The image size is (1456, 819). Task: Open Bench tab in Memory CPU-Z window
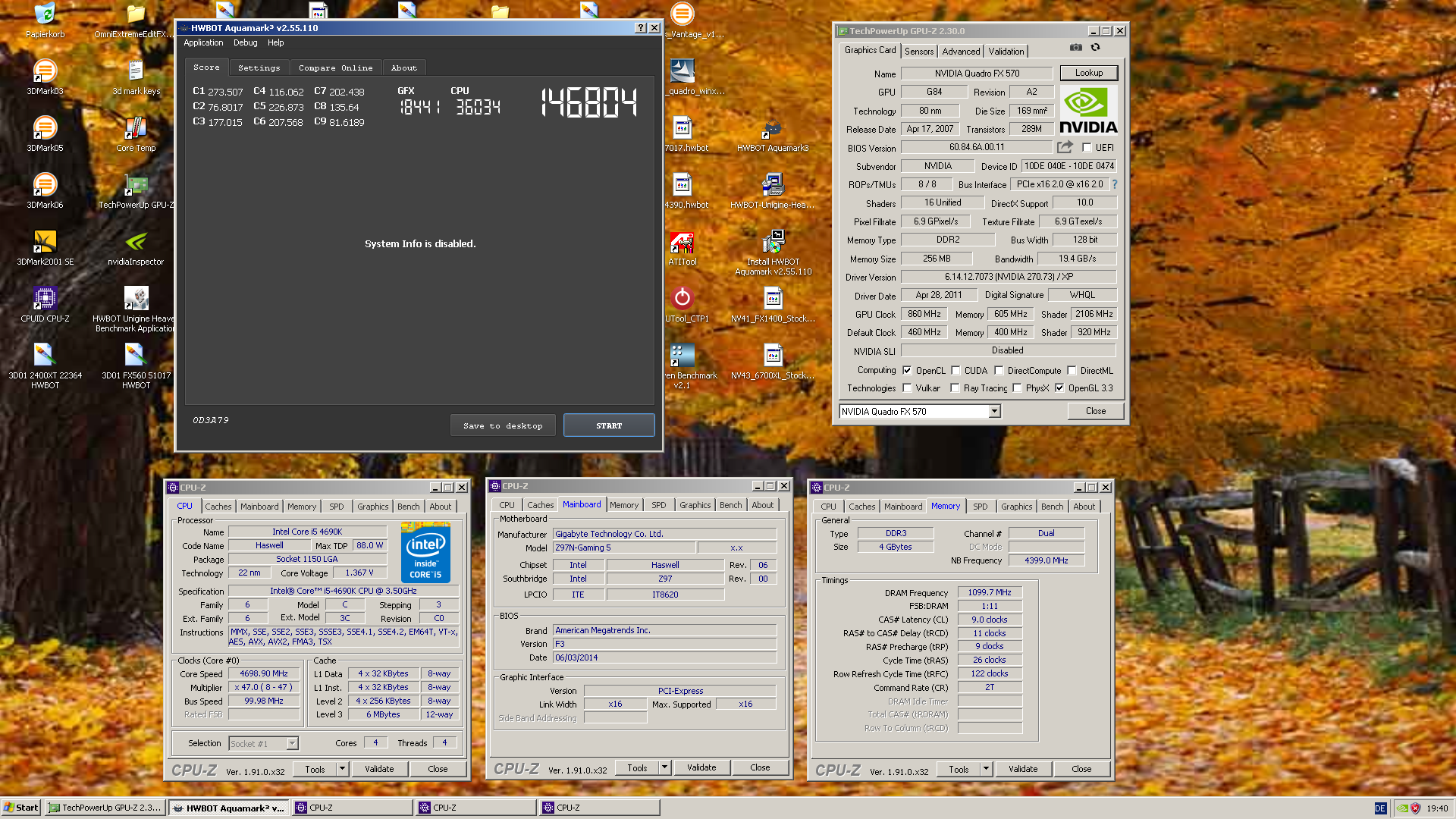[x=1052, y=507]
